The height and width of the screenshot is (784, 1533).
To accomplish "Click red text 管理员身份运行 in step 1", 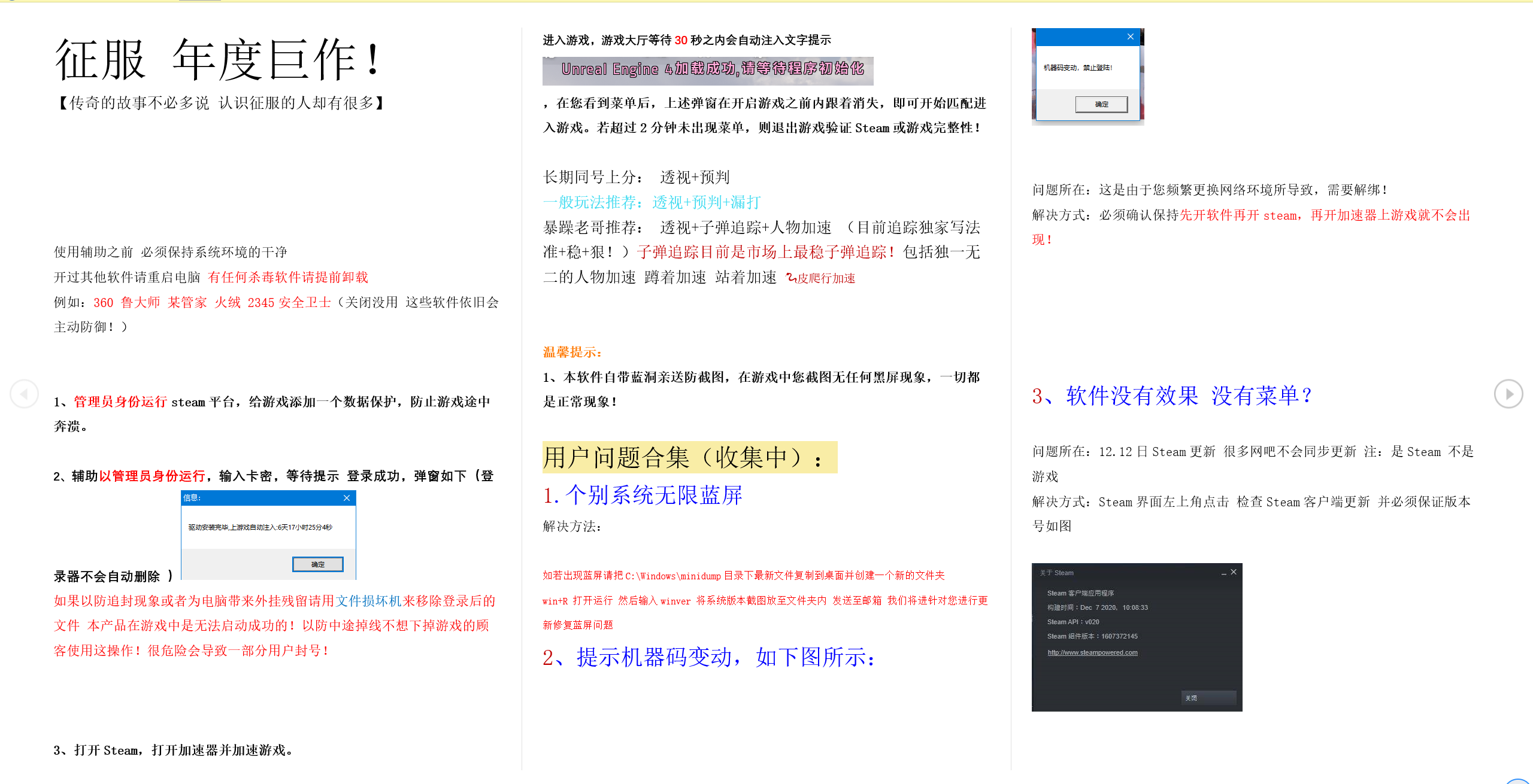I will (x=120, y=402).
